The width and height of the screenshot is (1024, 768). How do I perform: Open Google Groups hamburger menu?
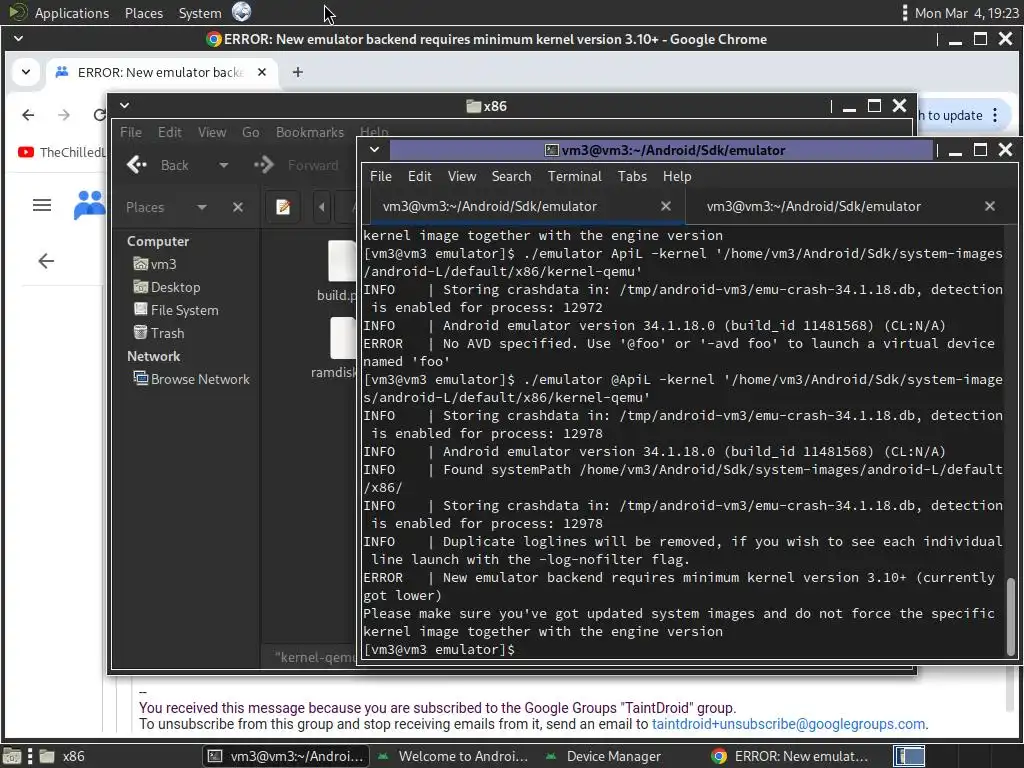pos(42,205)
